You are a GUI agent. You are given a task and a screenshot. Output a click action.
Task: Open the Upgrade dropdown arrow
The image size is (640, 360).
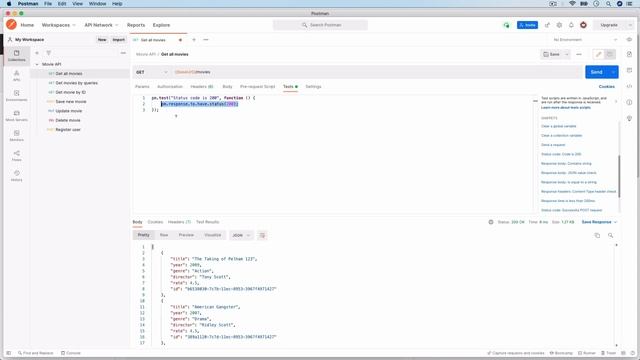coord(630,25)
